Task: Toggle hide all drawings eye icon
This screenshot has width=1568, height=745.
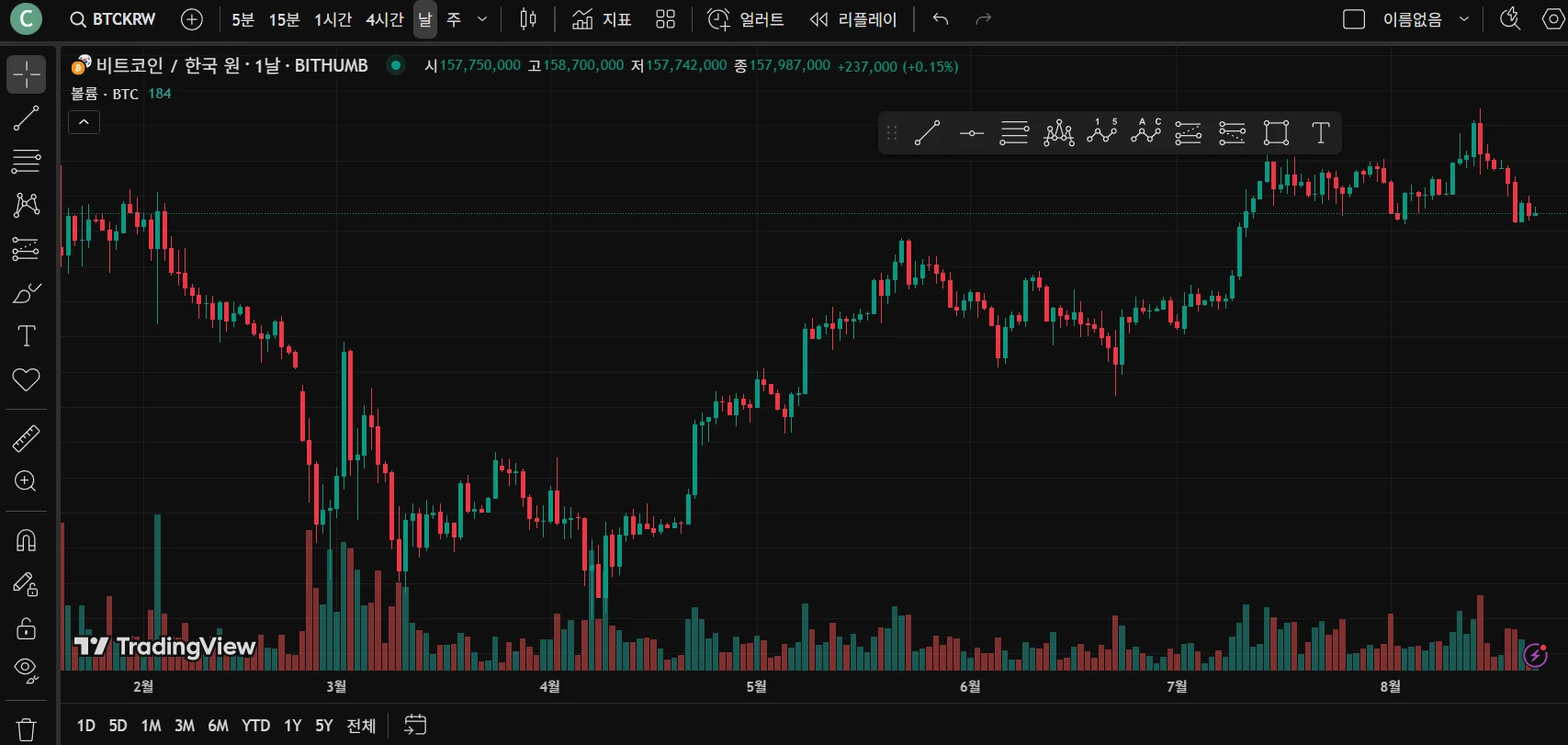Action: tap(26, 671)
